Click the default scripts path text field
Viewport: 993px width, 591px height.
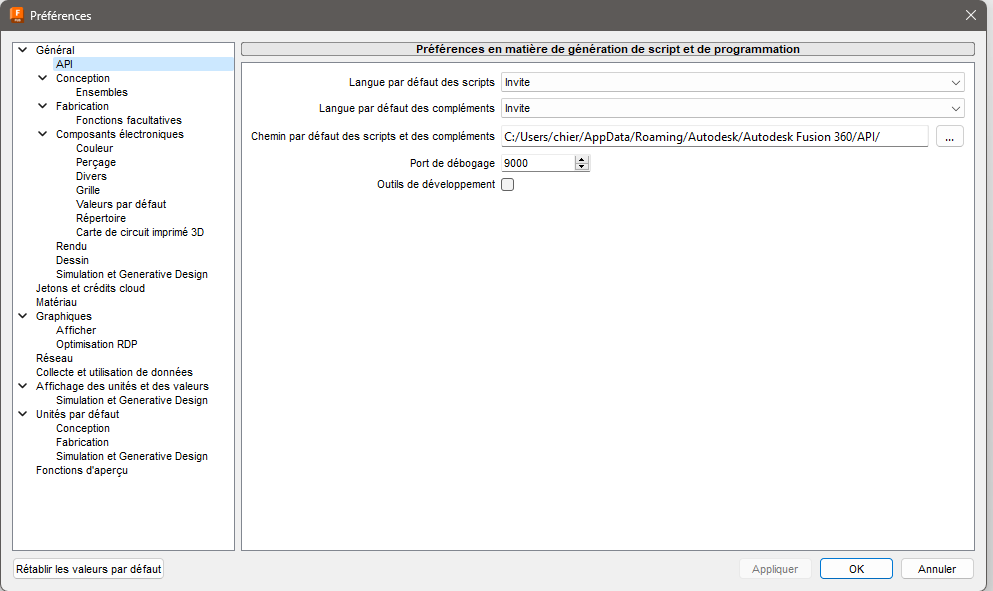pos(714,136)
